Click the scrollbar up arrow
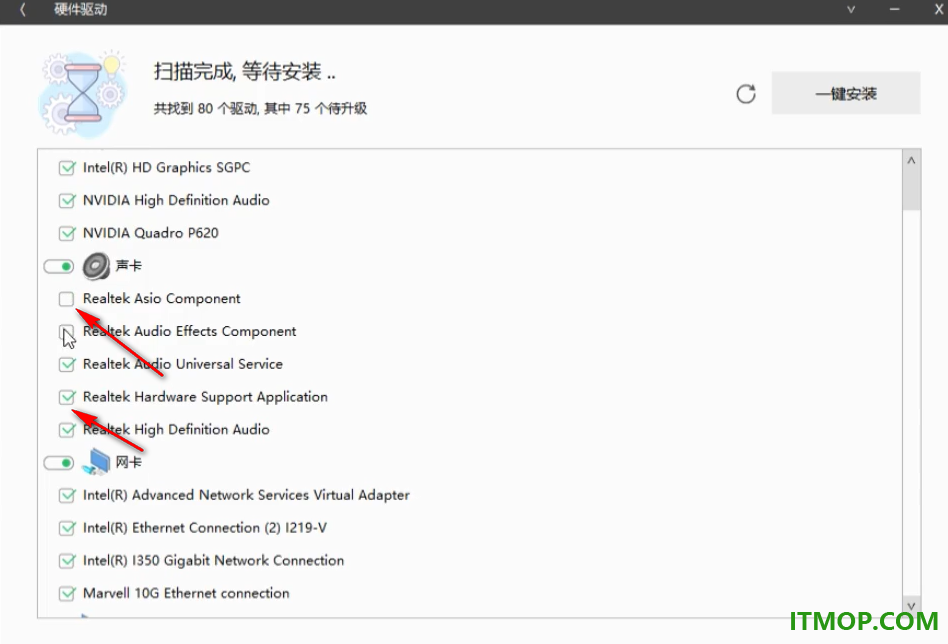Screen dimensions: 948x644 pos(911,161)
